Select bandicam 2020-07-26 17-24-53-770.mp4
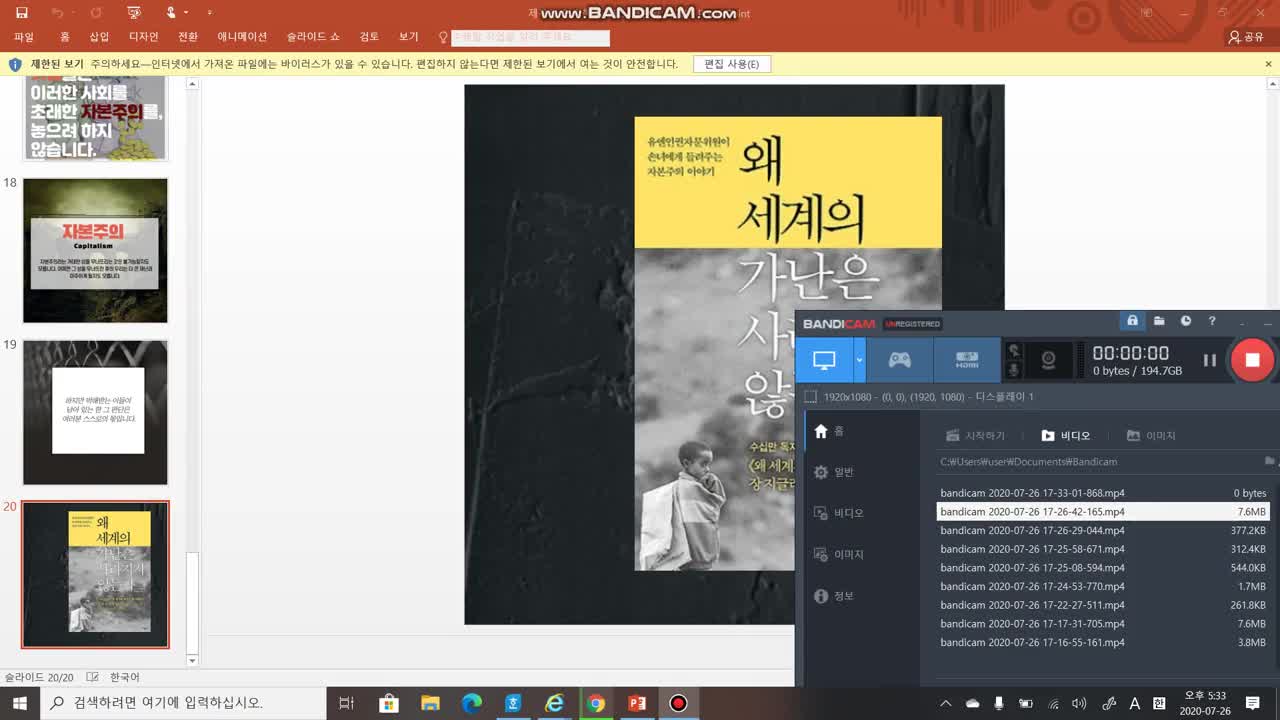The width and height of the screenshot is (1280, 720). 1103,586
